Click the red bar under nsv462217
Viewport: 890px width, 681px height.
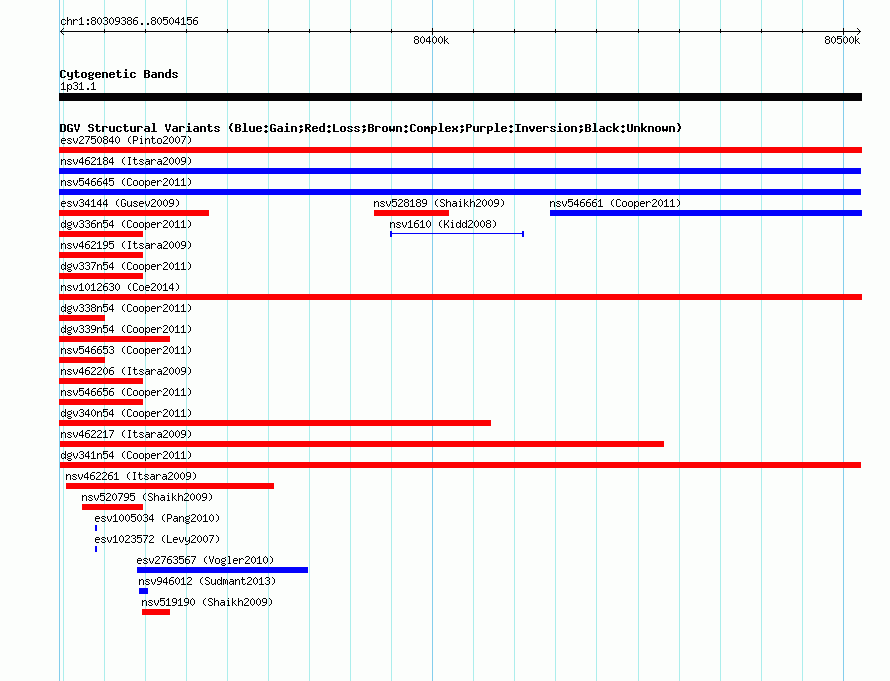(x=362, y=444)
